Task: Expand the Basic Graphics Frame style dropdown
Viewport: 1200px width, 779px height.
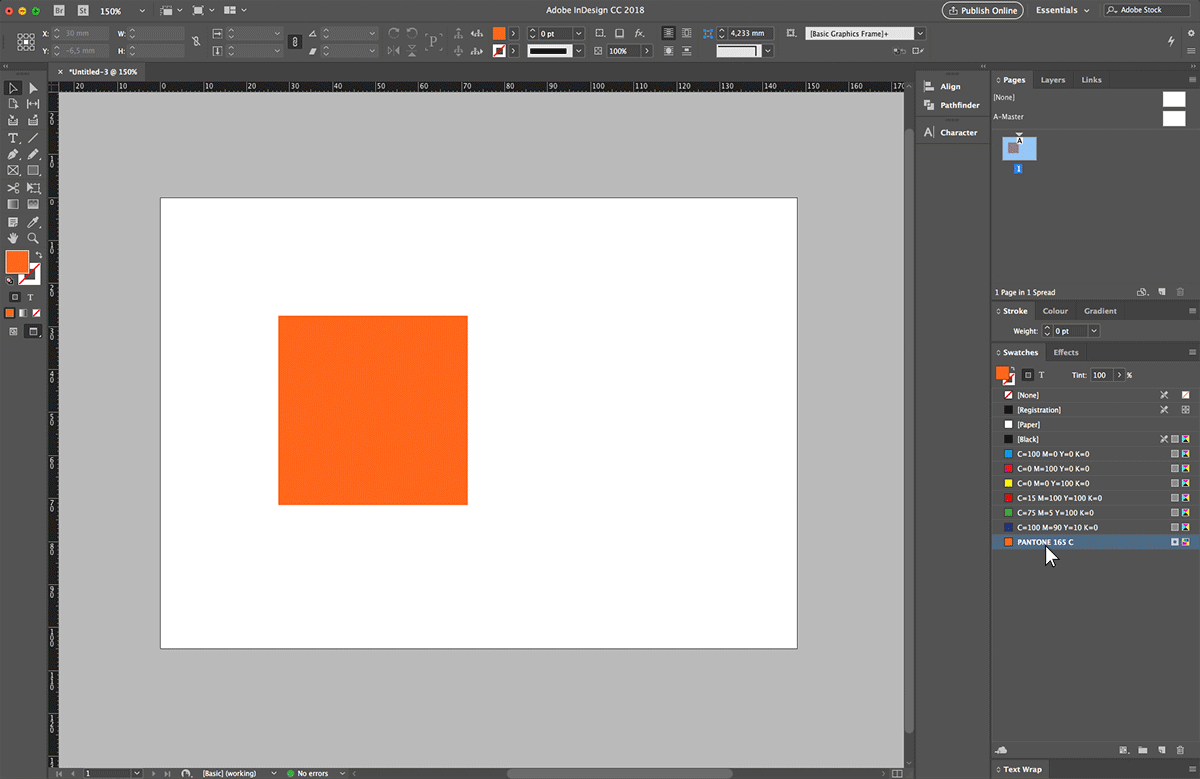Action: (x=920, y=34)
